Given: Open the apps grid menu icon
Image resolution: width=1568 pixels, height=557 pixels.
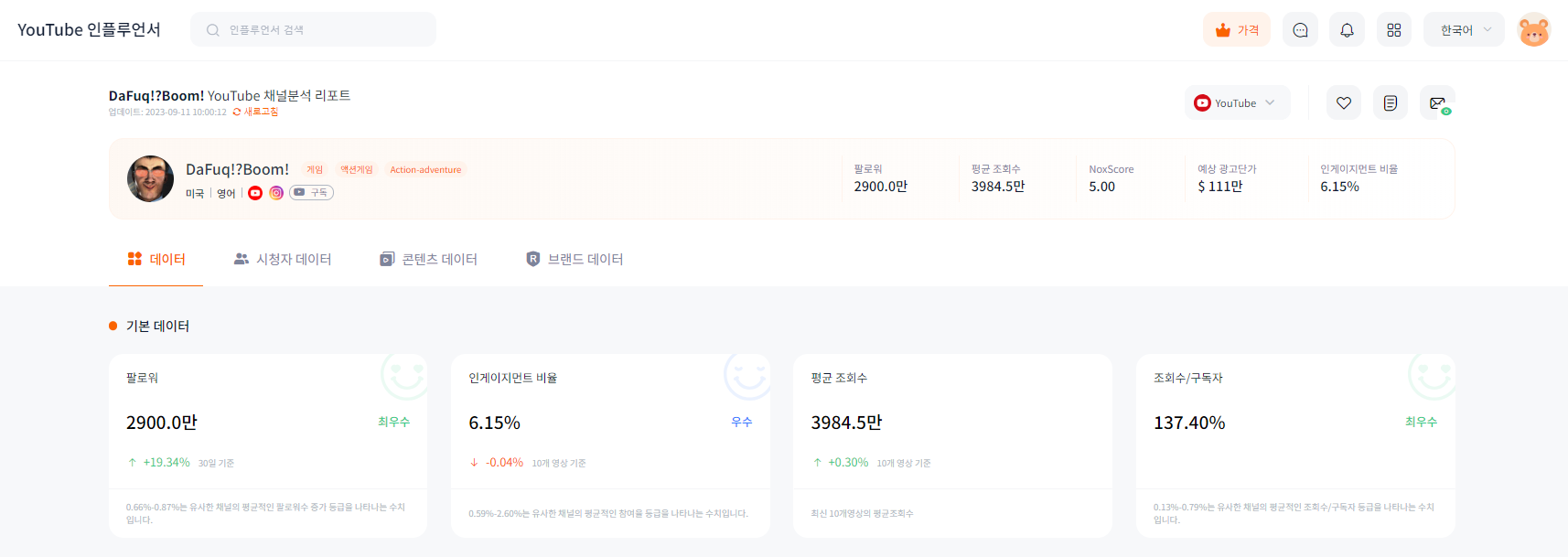Looking at the screenshot, I should (1393, 30).
